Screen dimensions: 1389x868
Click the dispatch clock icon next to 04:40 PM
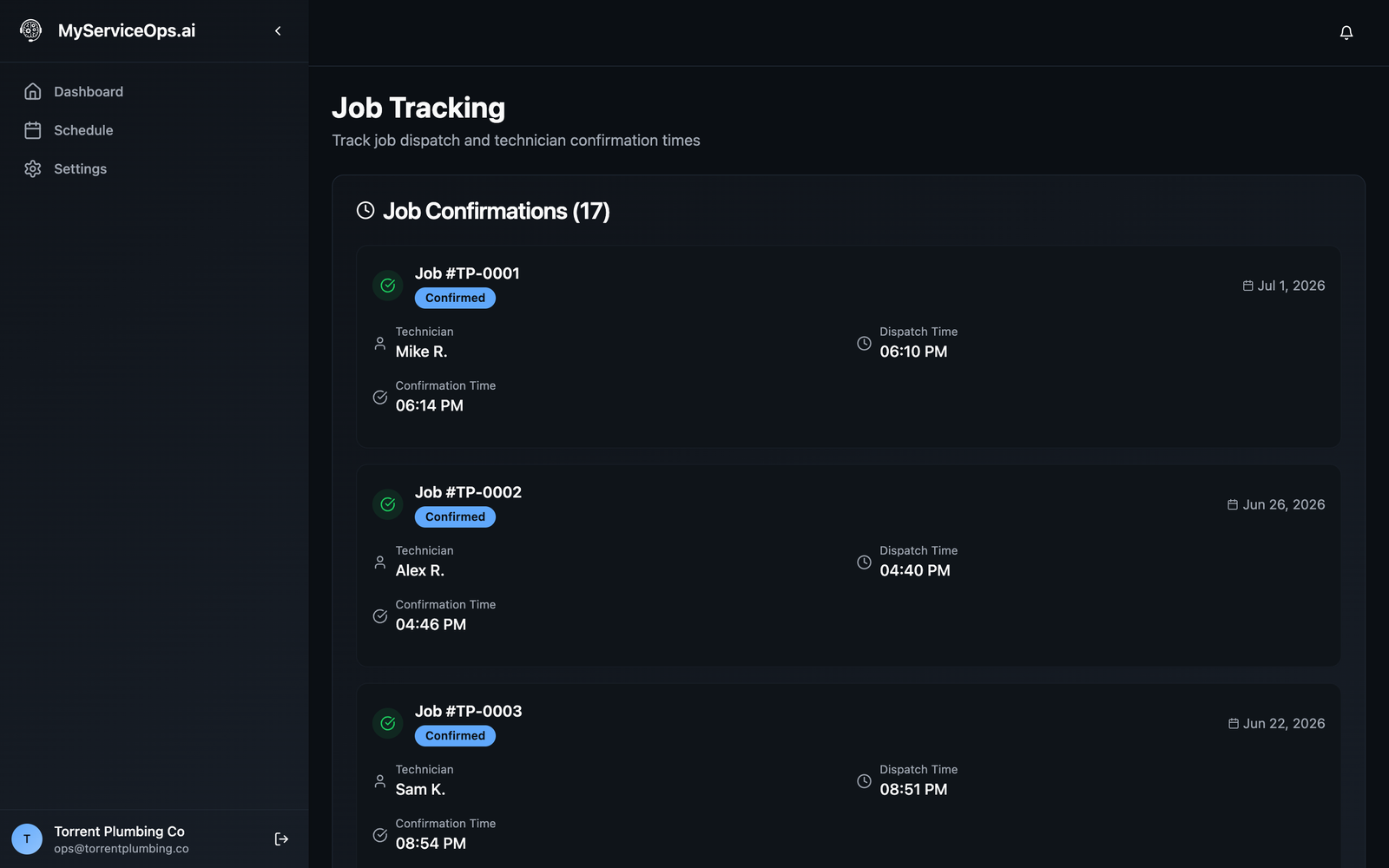(865, 562)
